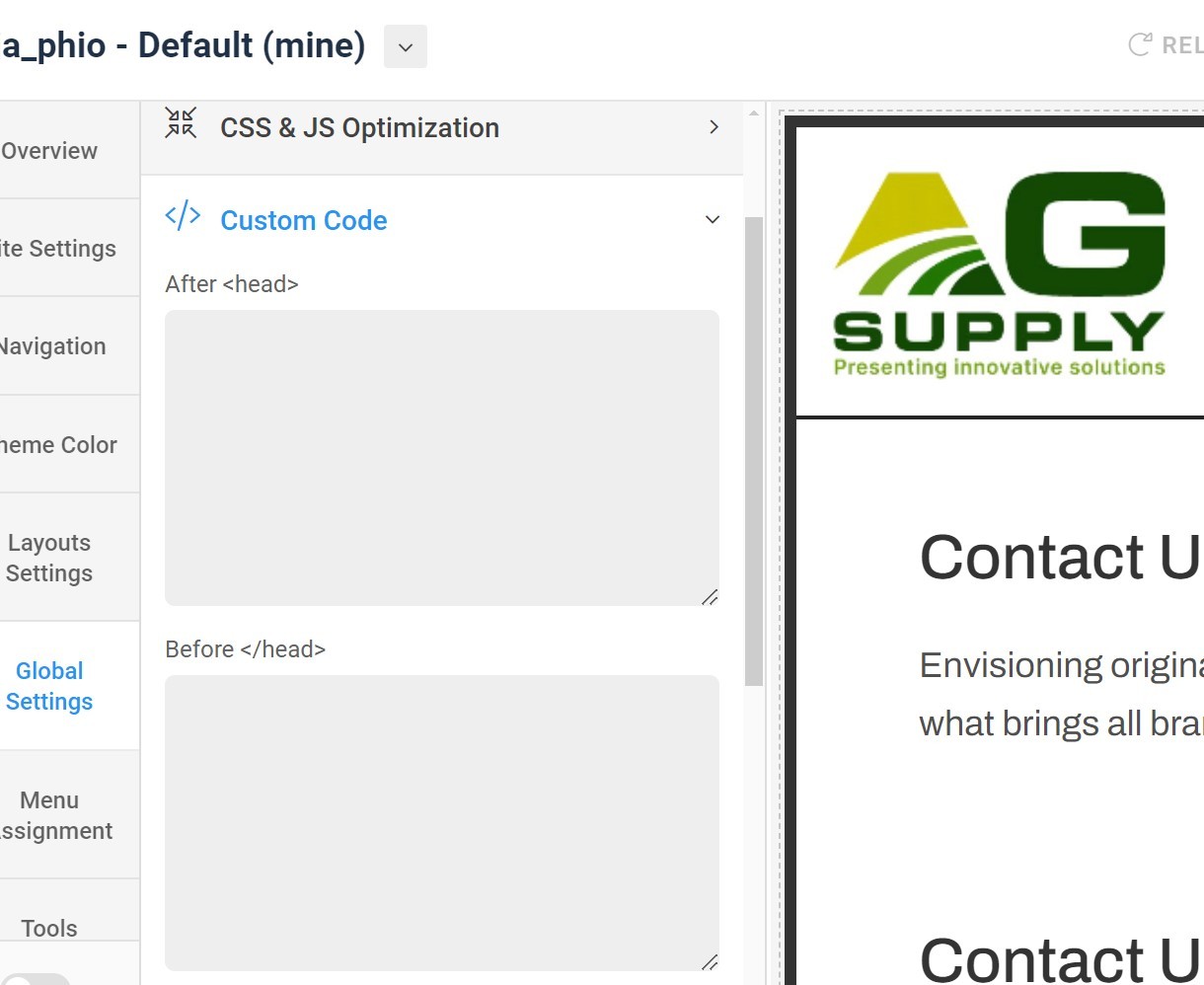Open the Navigation tab in sidebar
The height and width of the screenshot is (985, 1204).
pos(52,346)
